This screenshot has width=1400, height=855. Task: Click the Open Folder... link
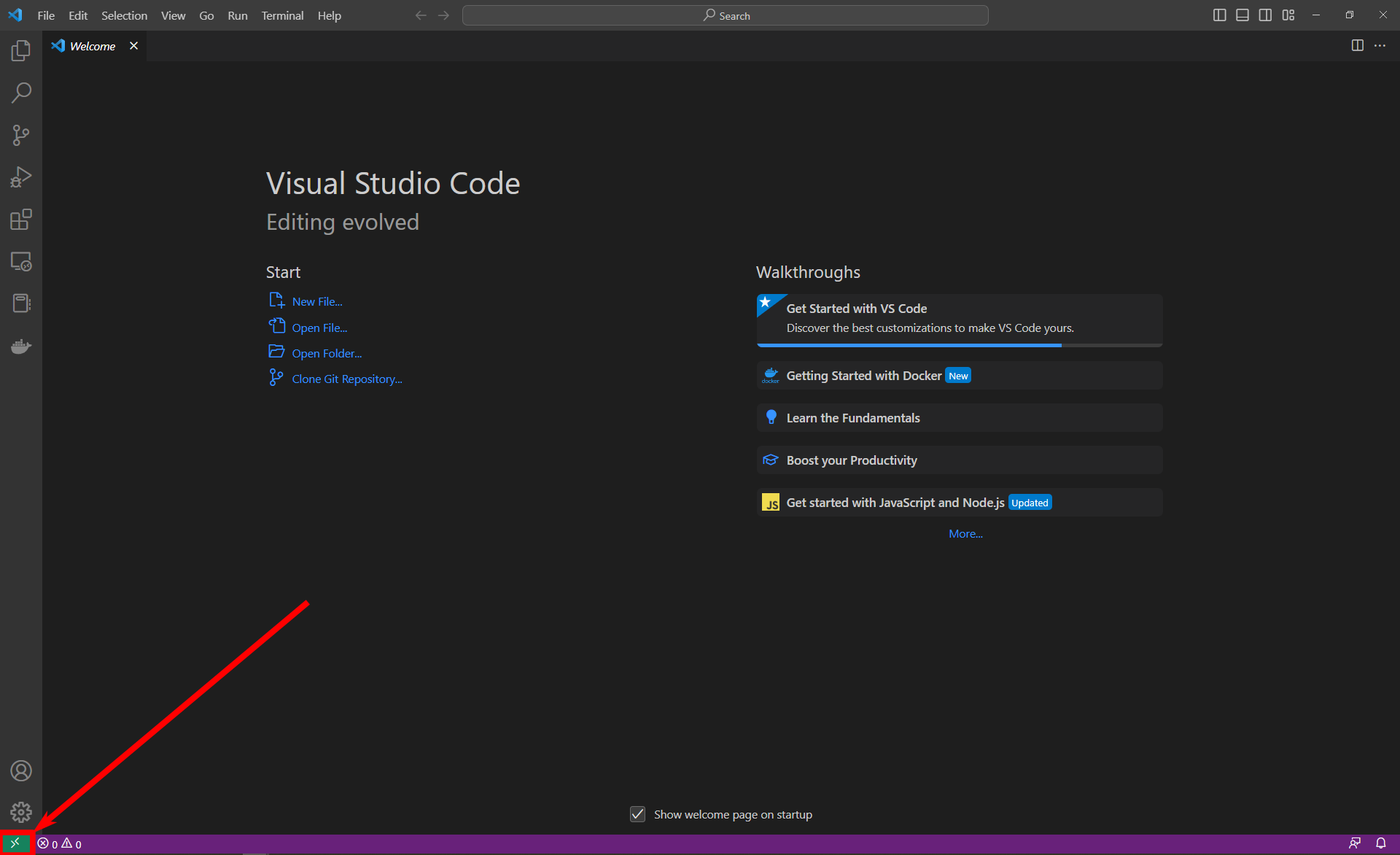click(x=327, y=353)
